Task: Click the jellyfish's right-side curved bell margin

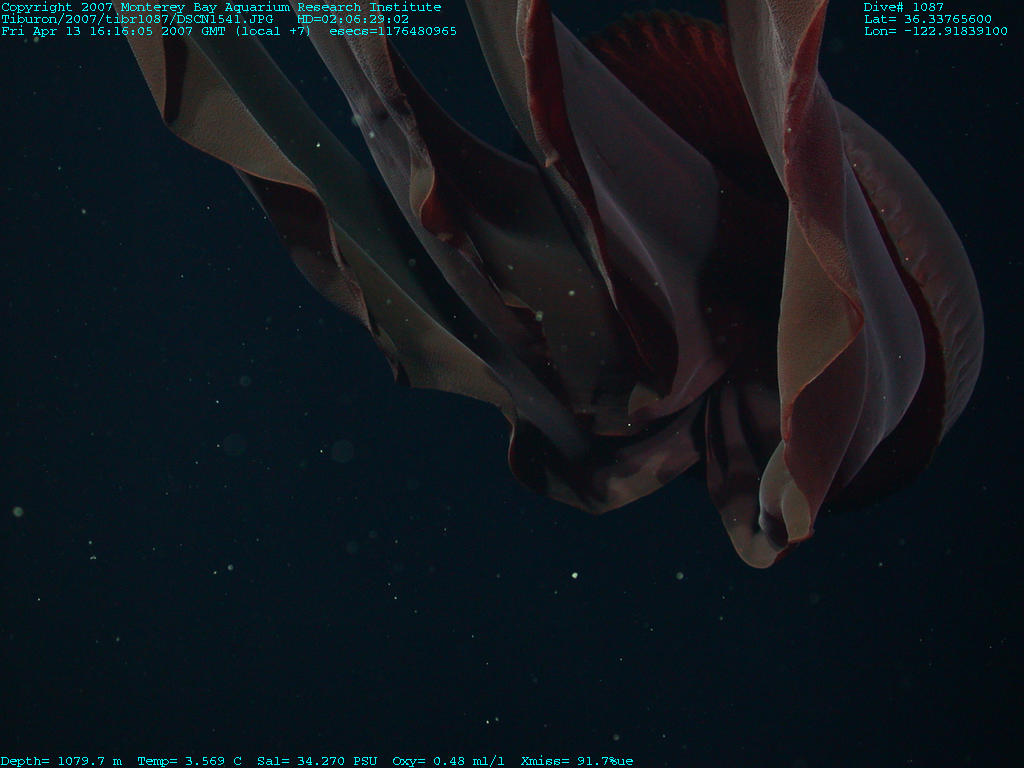Action: 950,280
